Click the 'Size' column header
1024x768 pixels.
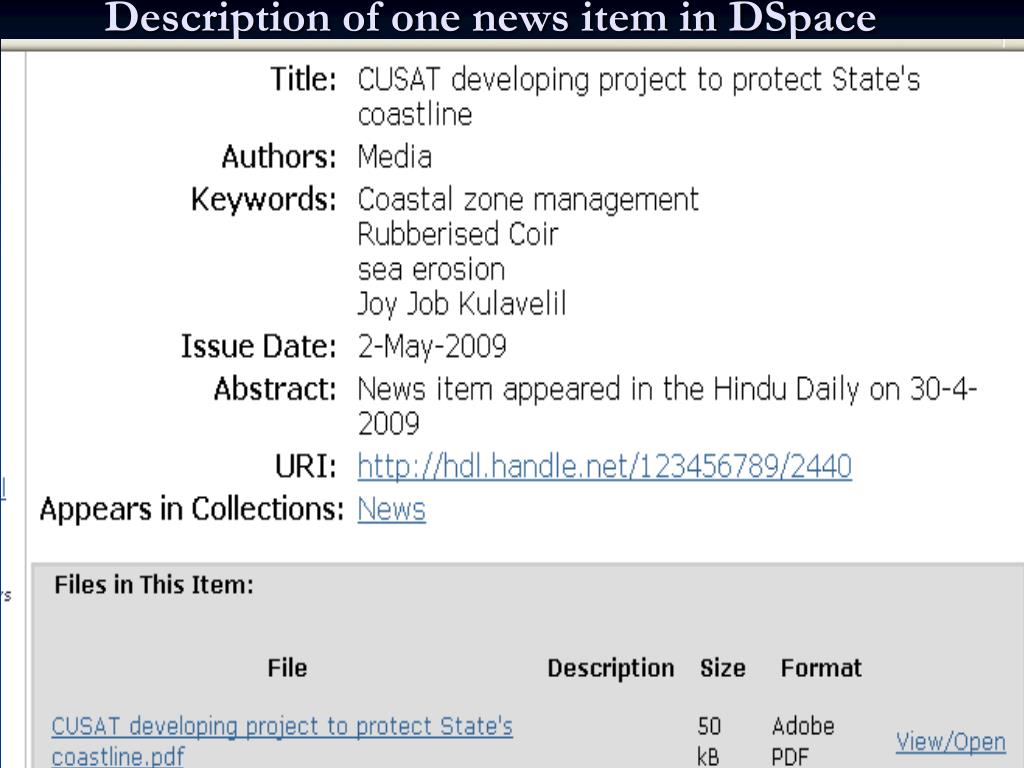coord(722,668)
